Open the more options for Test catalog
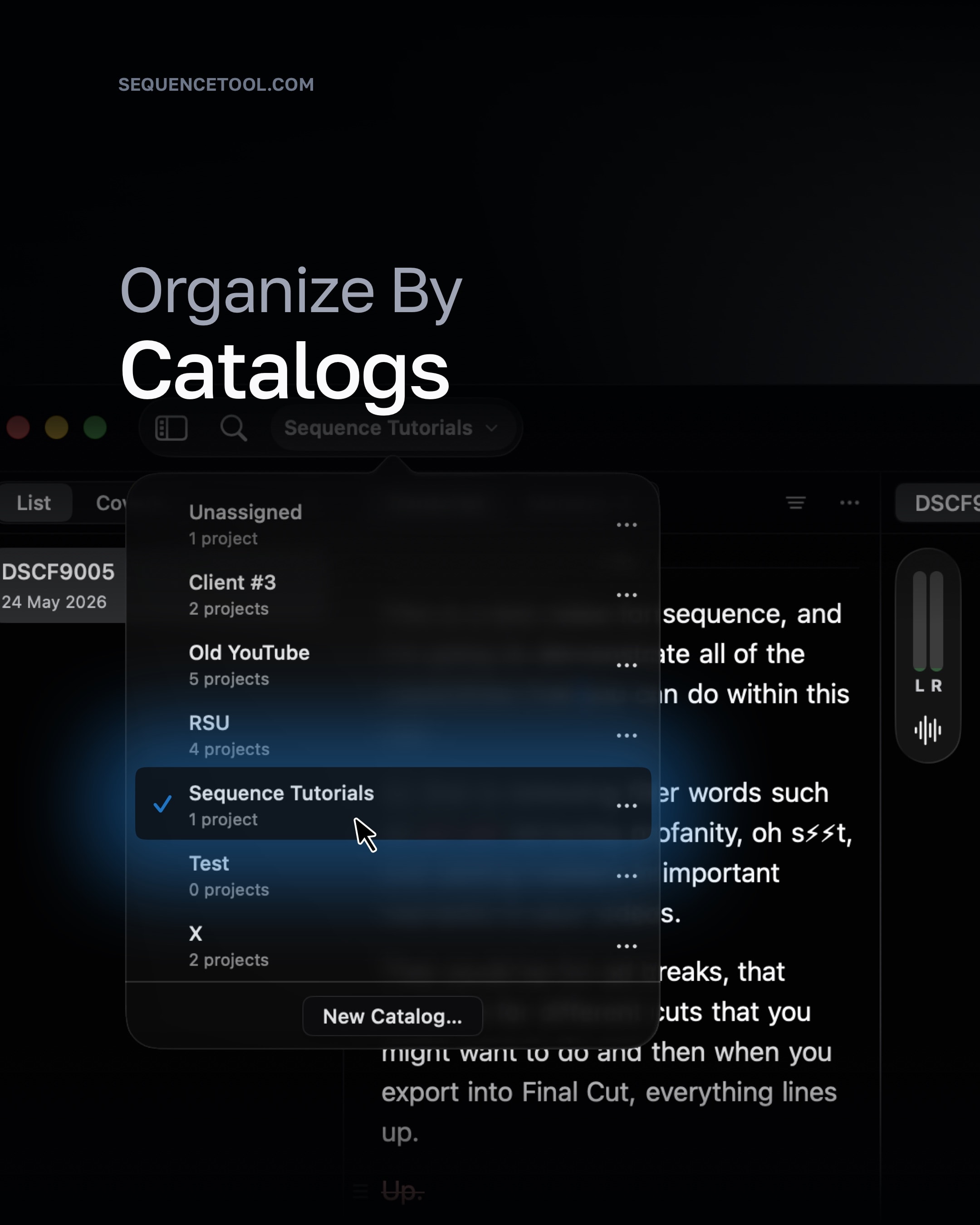Viewport: 980px width, 1225px height. (x=627, y=876)
